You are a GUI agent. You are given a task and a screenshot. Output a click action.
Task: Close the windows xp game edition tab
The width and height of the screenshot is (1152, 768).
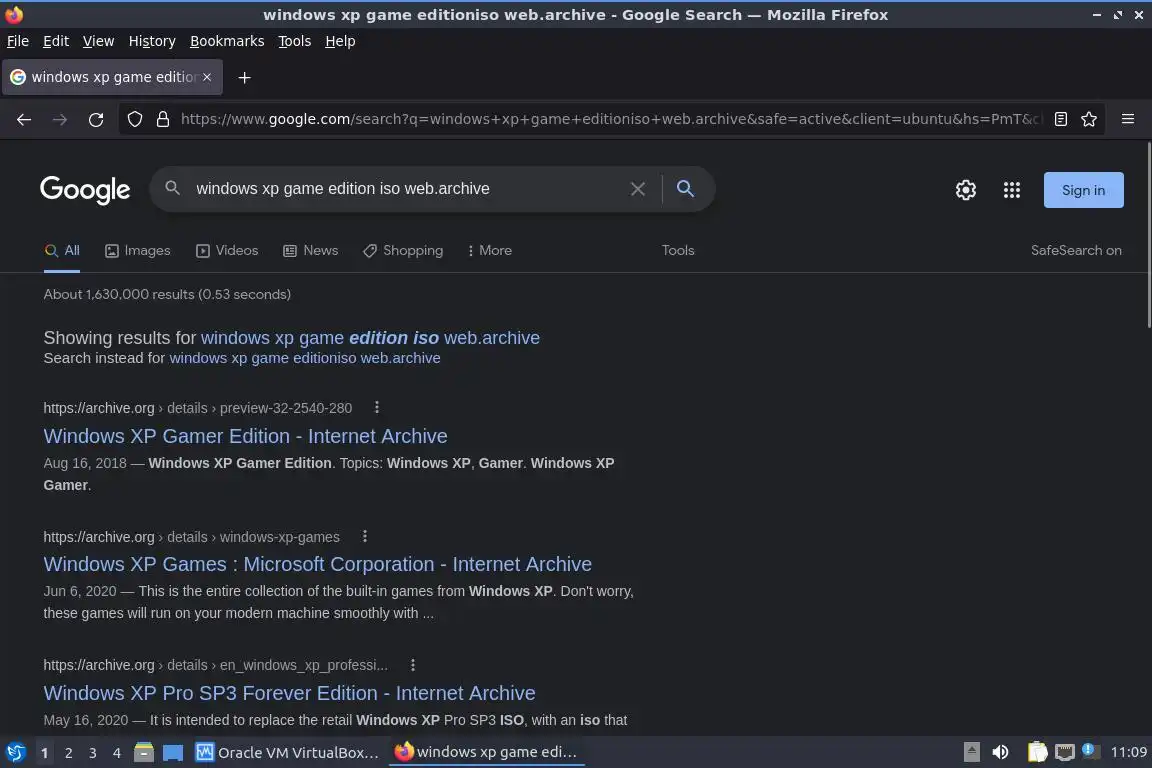(x=207, y=76)
